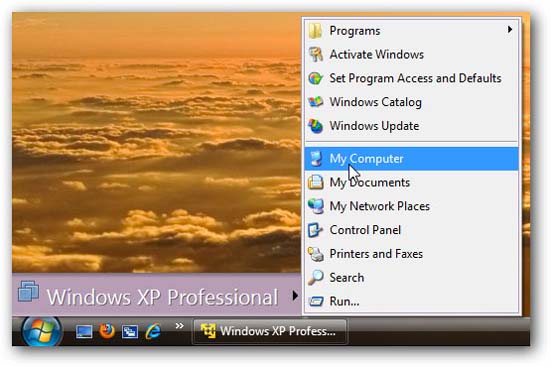
Task: Click the My Documents folder icon
Action: click(x=315, y=182)
